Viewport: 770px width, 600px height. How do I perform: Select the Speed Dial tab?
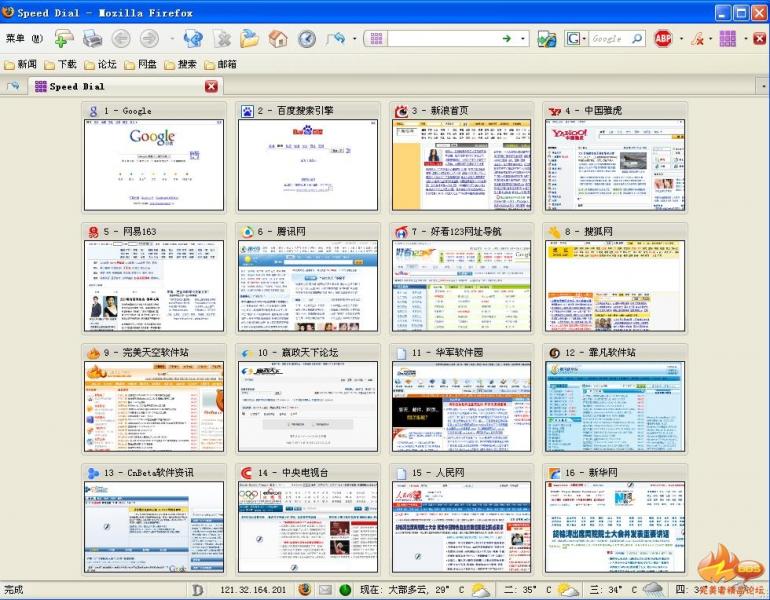pos(125,86)
